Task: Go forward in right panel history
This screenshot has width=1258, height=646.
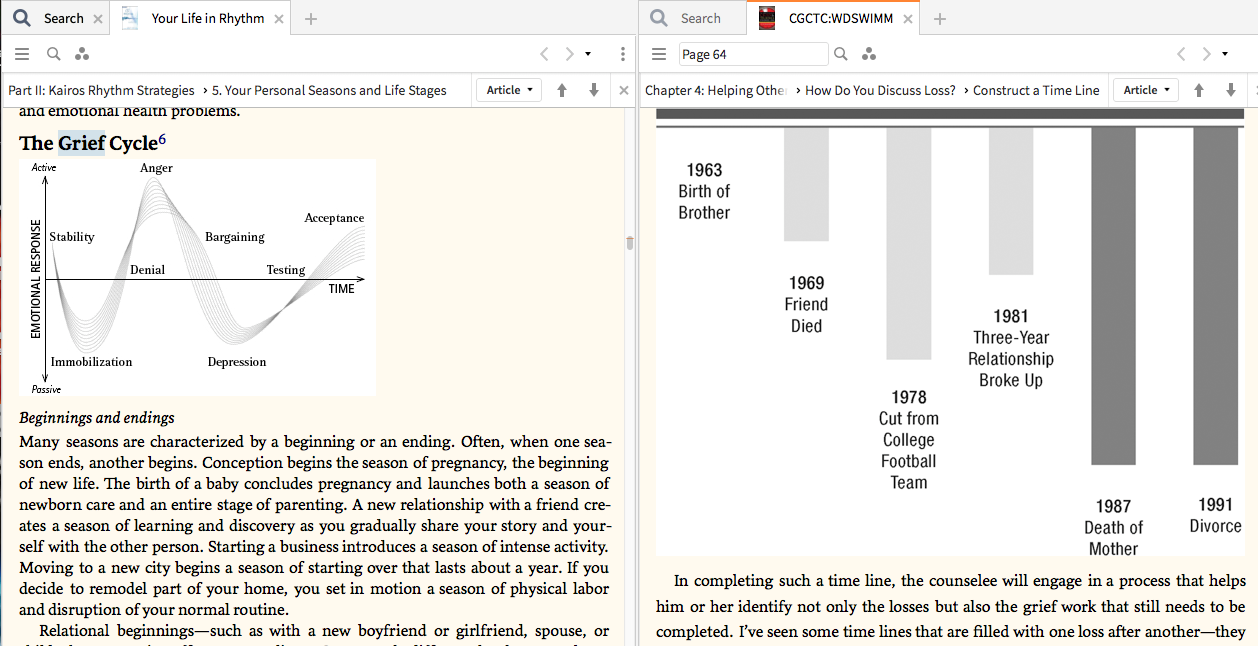Action: [x=1207, y=54]
